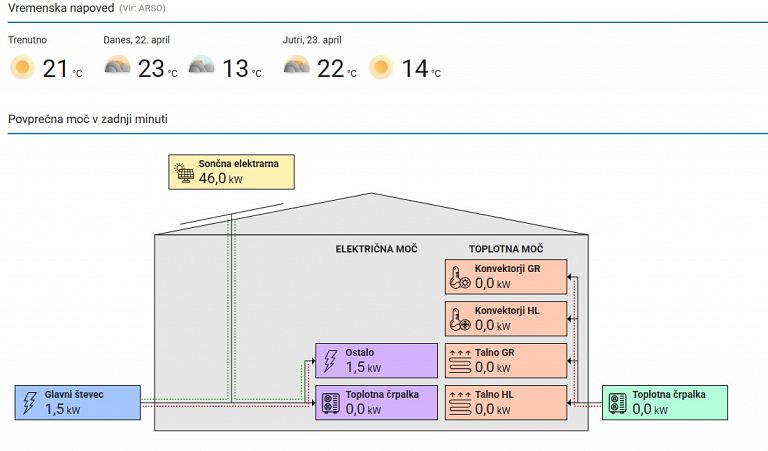Open the Glavni števec 1,5 kW box
This screenshot has height=451, width=768.
pyautogui.click(x=78, y=403)
